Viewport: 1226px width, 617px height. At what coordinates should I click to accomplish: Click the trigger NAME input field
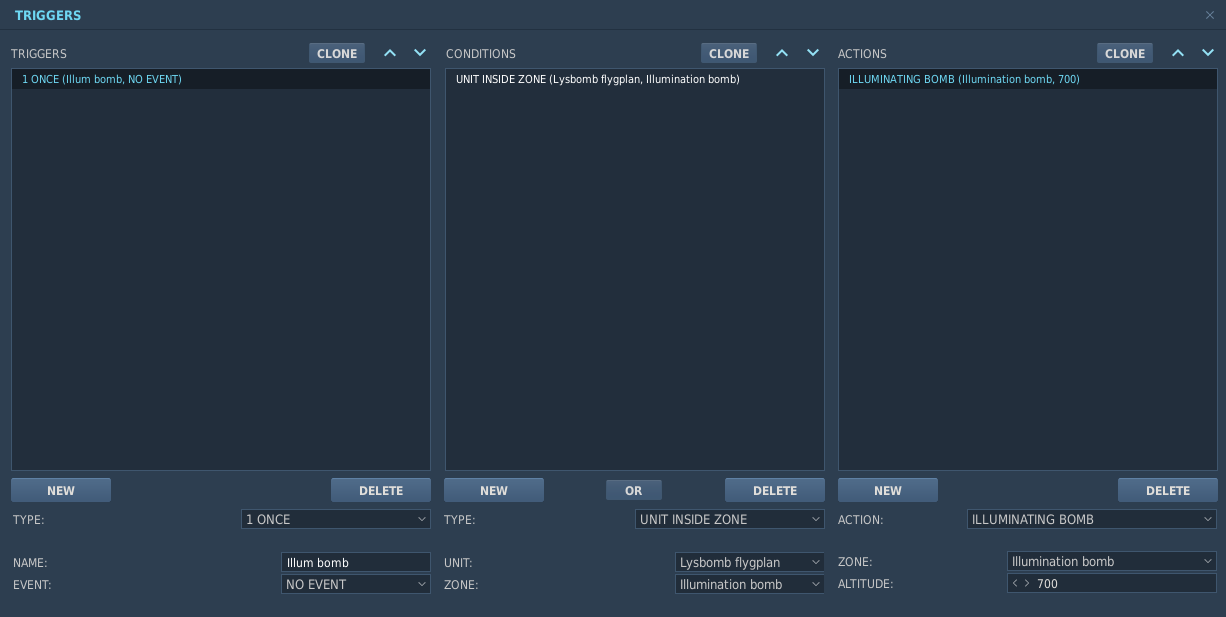click(x=356, y=562)
